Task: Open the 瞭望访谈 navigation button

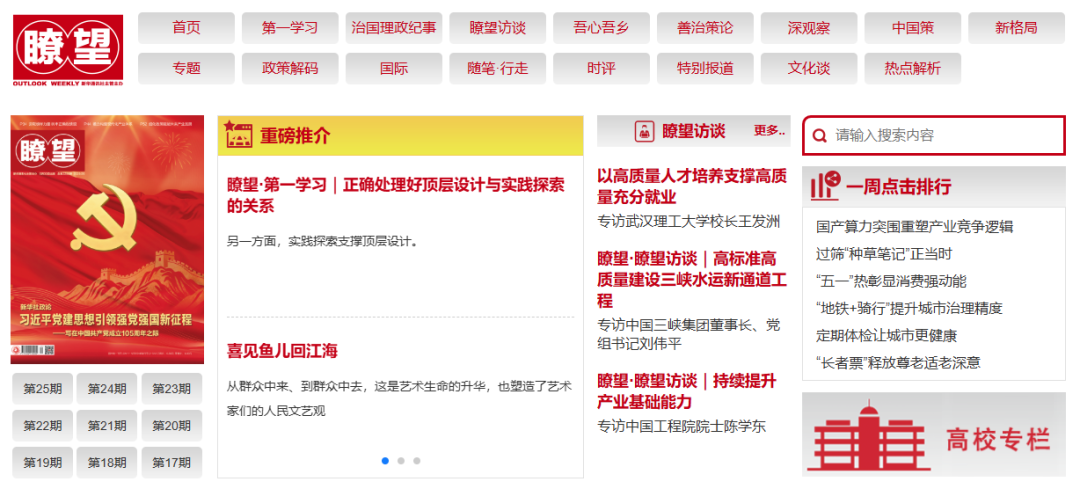Action: pos(497,28)
